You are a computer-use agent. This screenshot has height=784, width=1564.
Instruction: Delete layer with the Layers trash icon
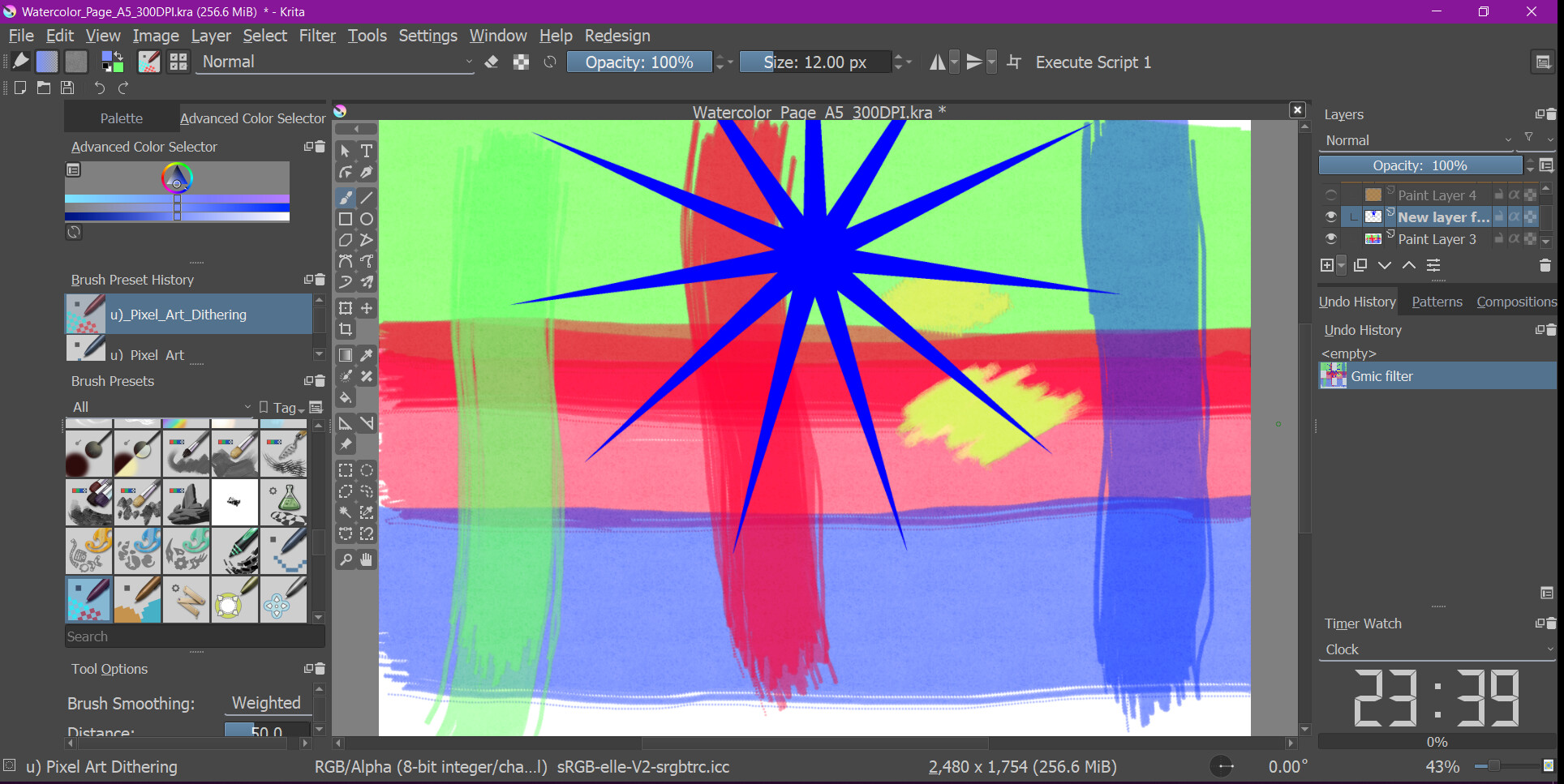[1545, 265]
